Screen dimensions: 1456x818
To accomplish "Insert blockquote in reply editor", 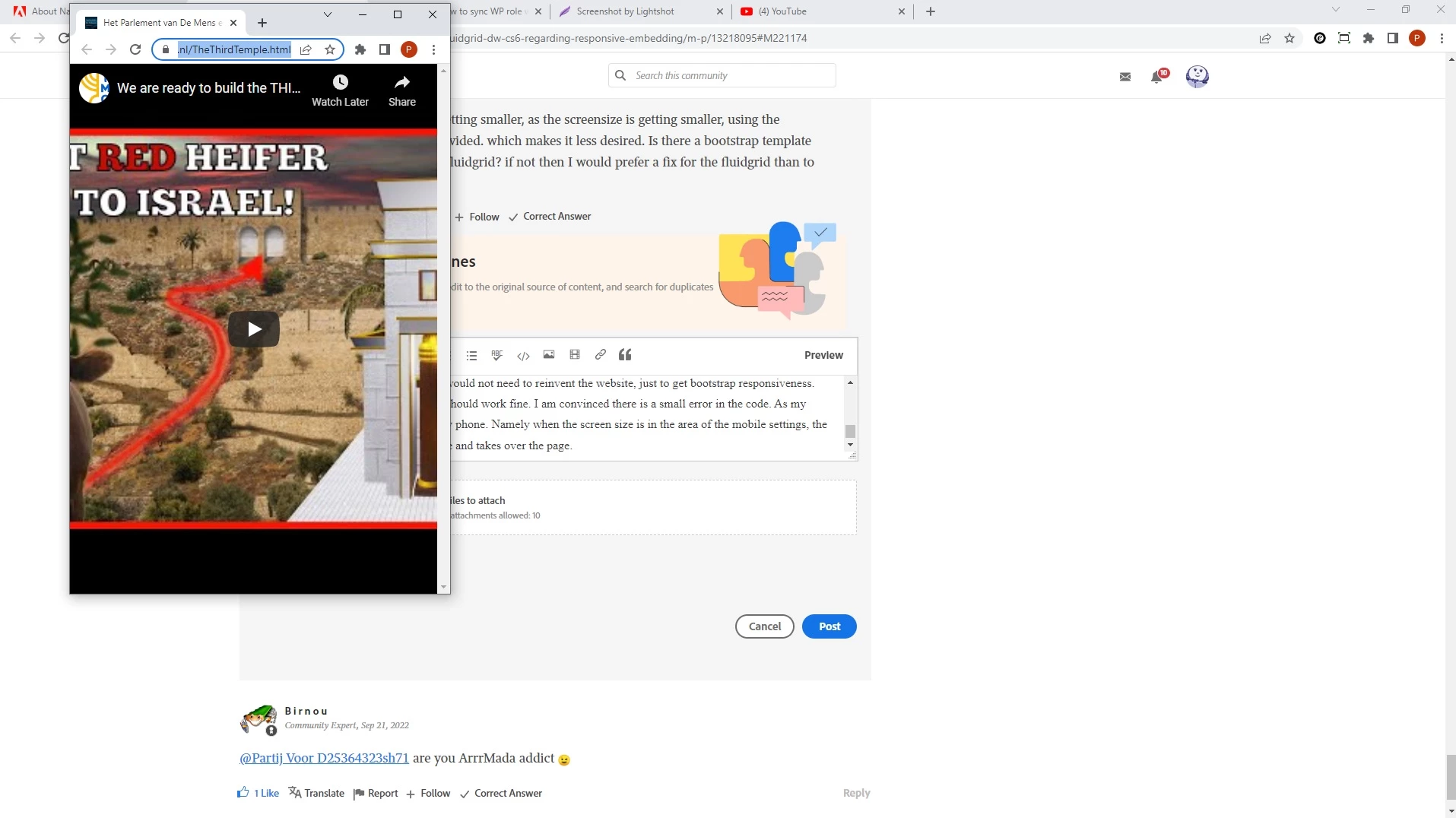I will point(626,355).
